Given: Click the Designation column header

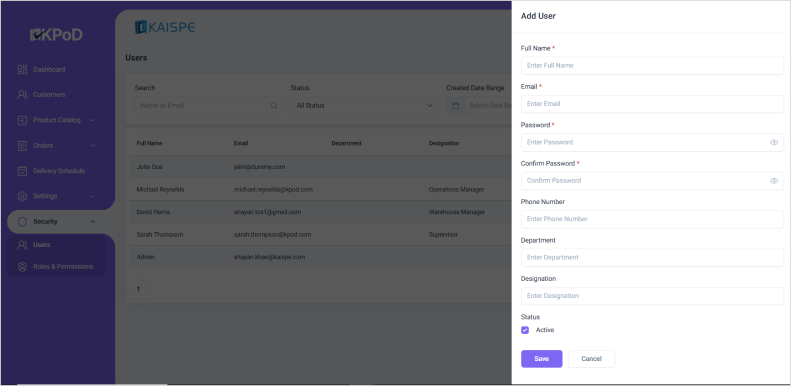Looking at the screenshot, I should (x=444, y=143).
